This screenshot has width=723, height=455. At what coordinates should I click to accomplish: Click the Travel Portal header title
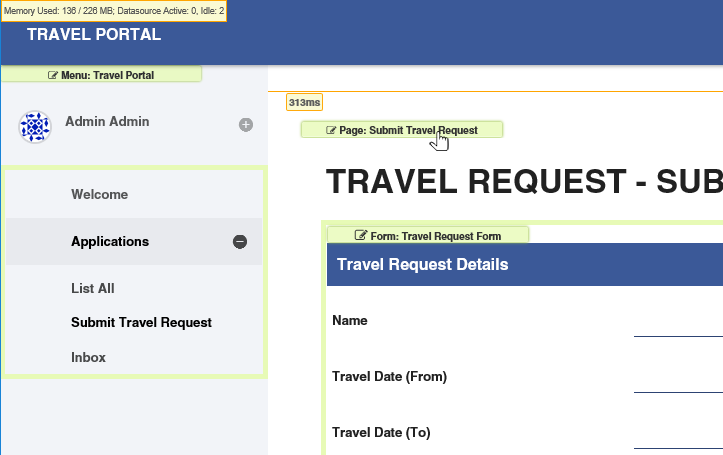(x=94, y=35)
